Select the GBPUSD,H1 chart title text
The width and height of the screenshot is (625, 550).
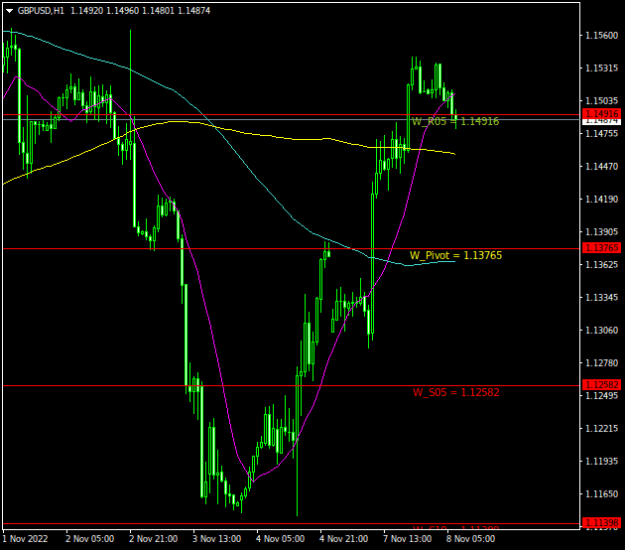pyautogui.click(x=41, y=11)
